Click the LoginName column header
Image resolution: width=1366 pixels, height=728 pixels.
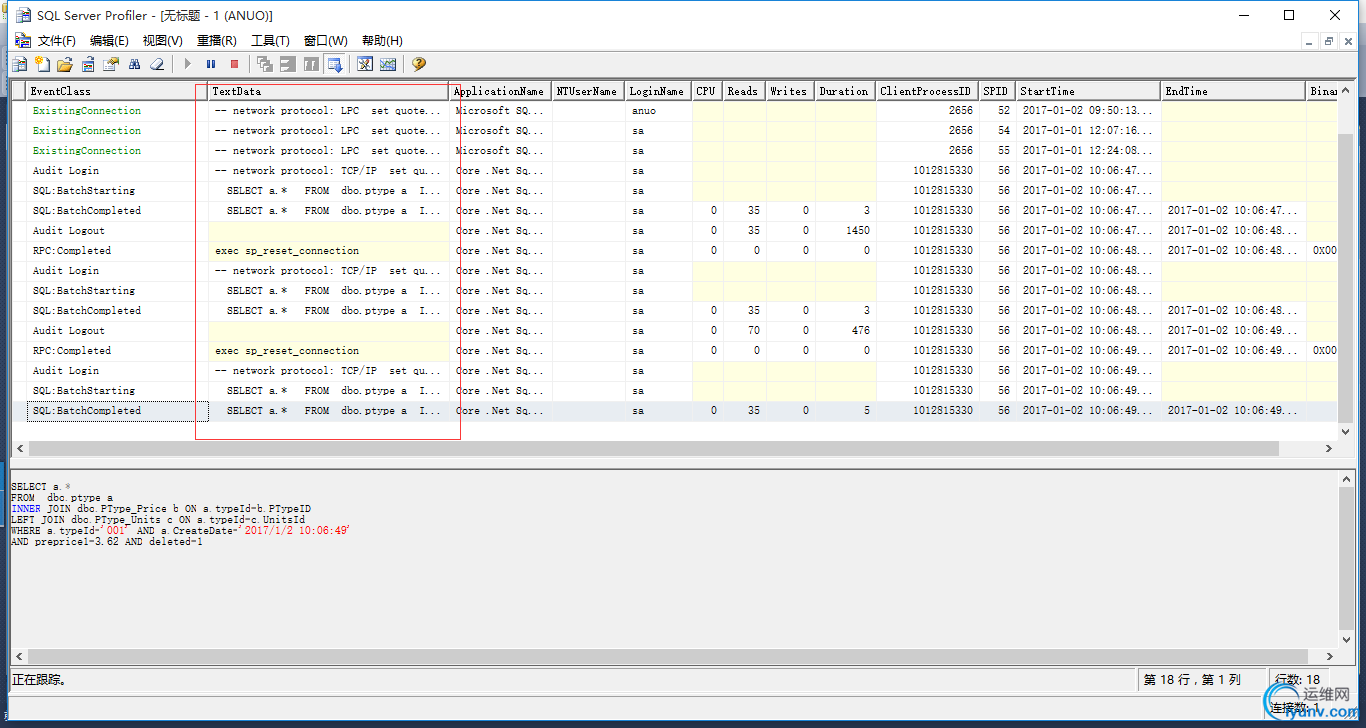(659, 91)
